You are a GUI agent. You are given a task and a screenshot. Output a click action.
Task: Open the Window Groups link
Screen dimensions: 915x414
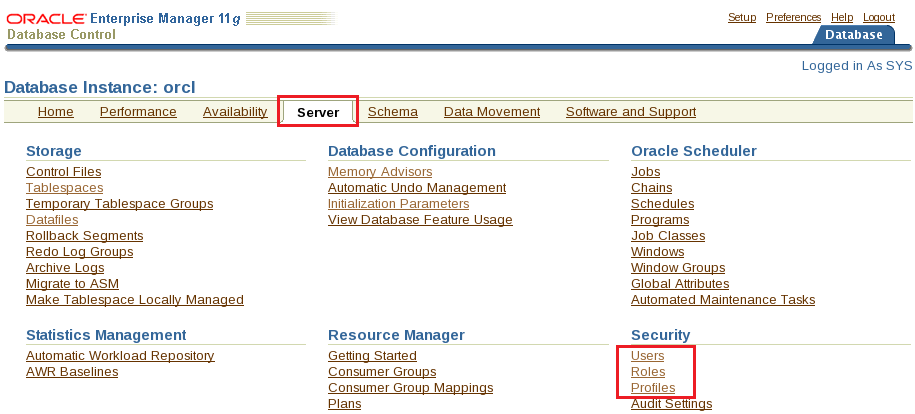[x=678, y=267]
